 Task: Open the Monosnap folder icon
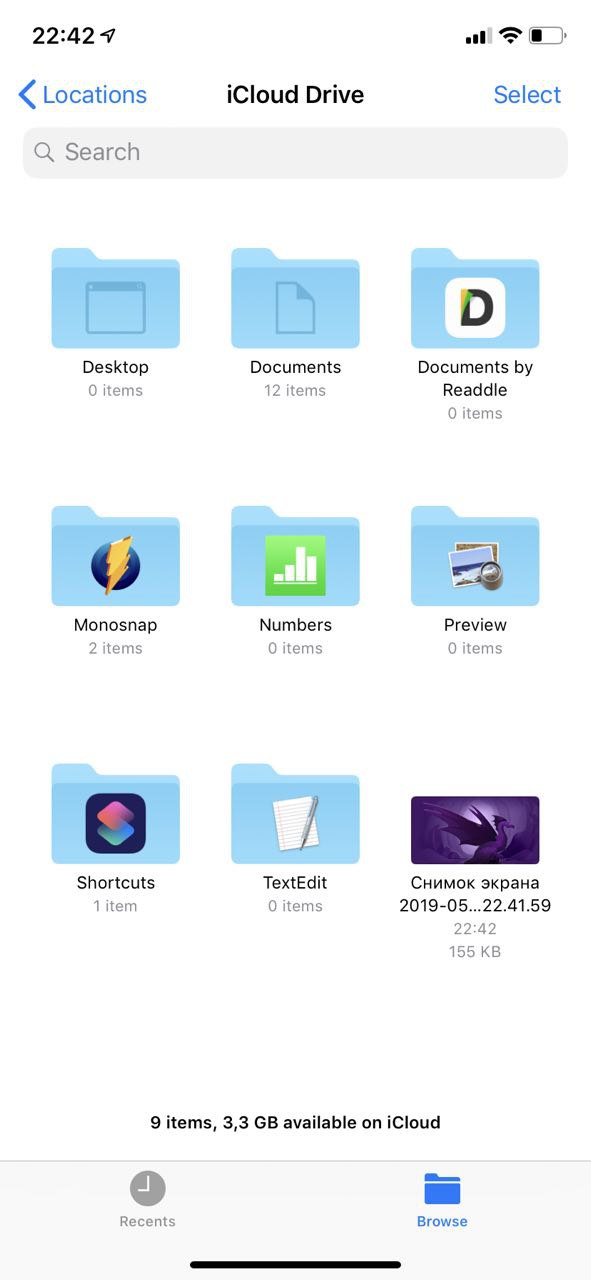click(115, 556)
